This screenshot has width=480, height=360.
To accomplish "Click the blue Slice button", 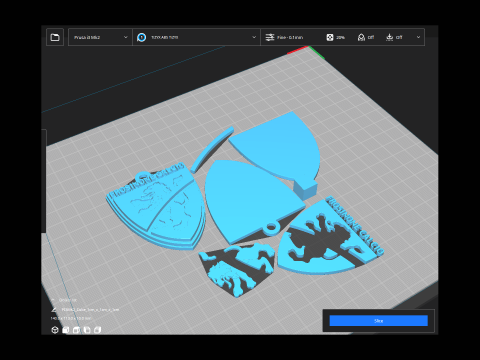I will (378, 321).
